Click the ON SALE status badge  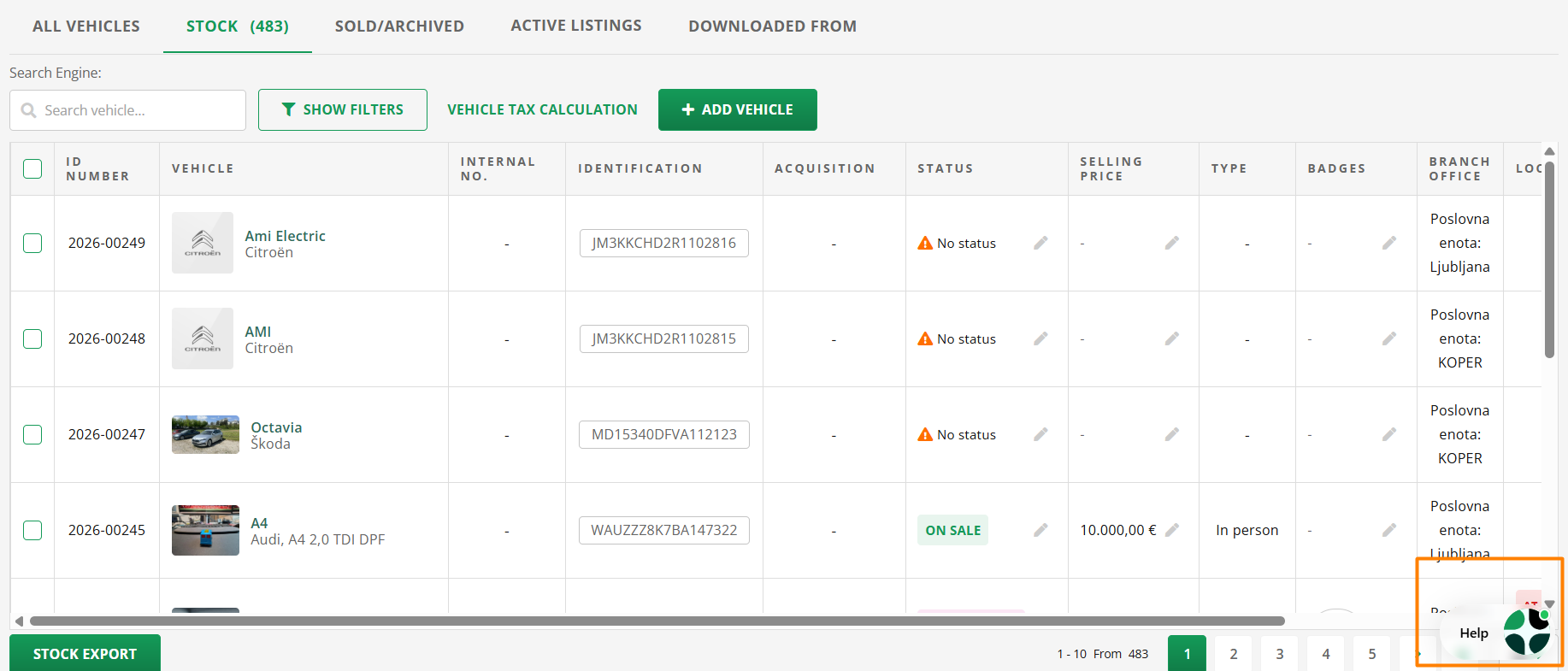coord(953,530)
